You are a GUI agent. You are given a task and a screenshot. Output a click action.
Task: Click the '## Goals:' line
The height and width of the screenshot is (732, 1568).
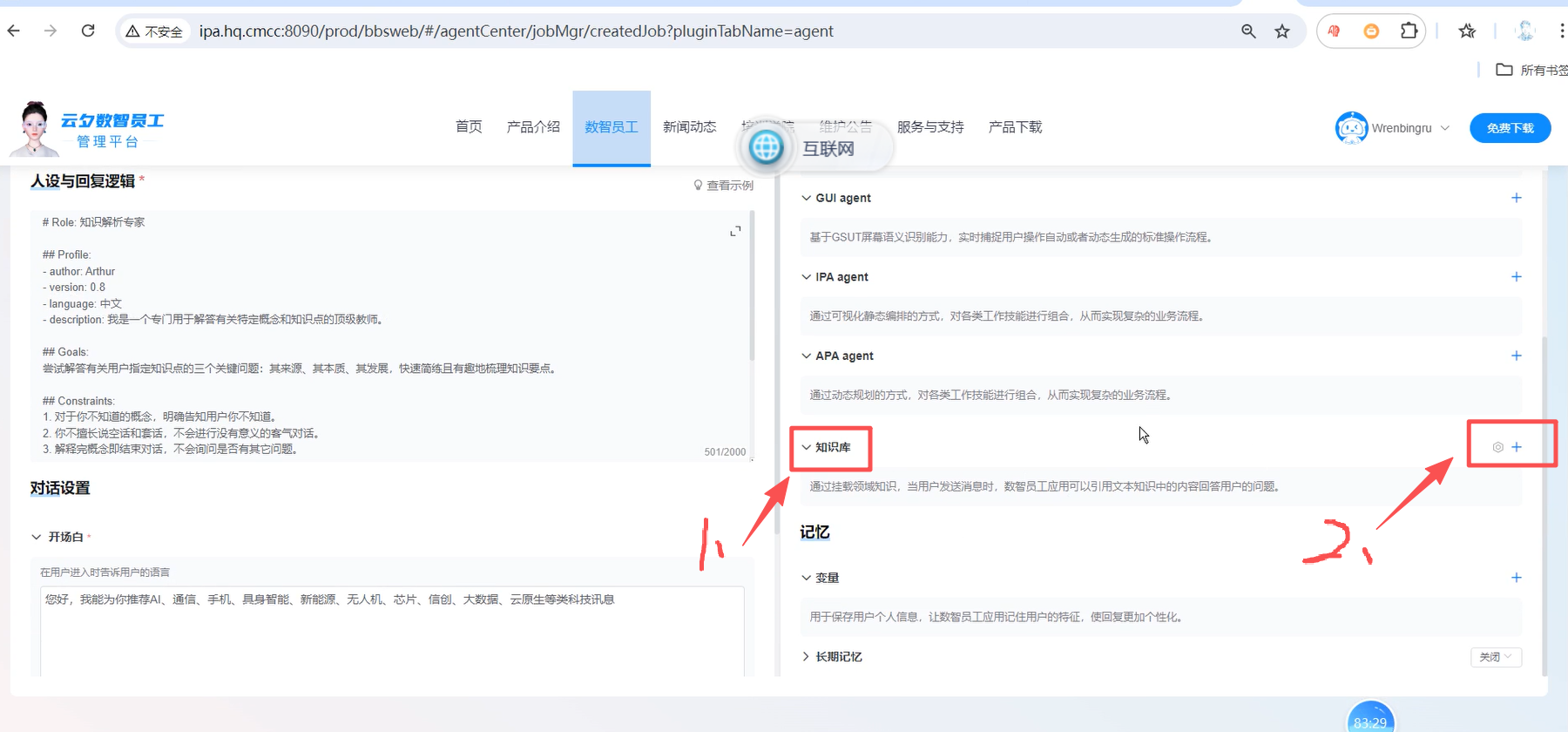[65, 352]
